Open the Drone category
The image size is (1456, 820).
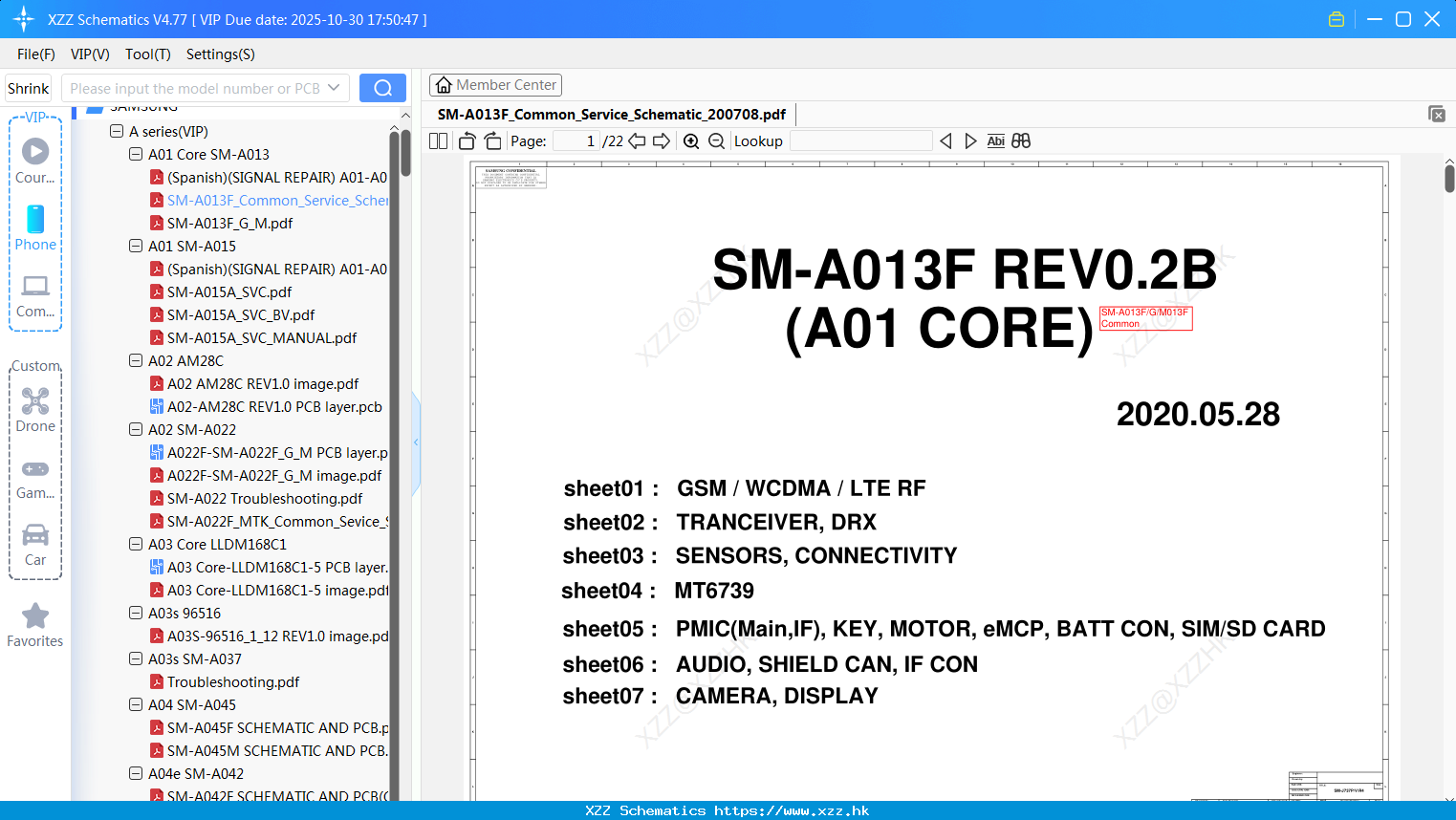pyautogui.click(x=35, y=410)
